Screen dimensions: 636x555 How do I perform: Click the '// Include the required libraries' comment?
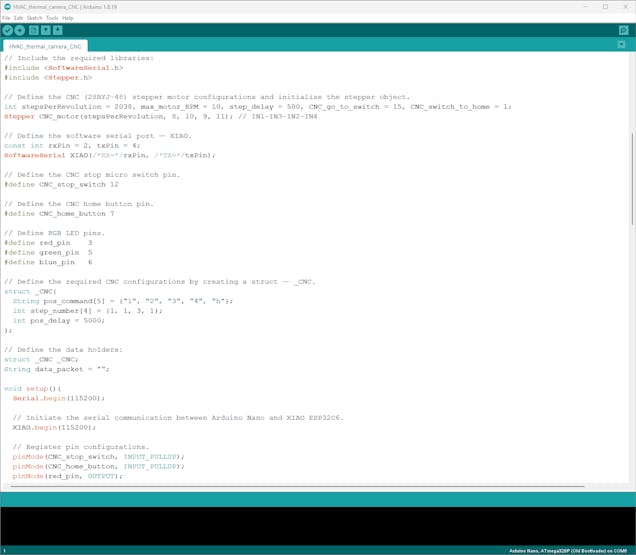pos(79,58)
